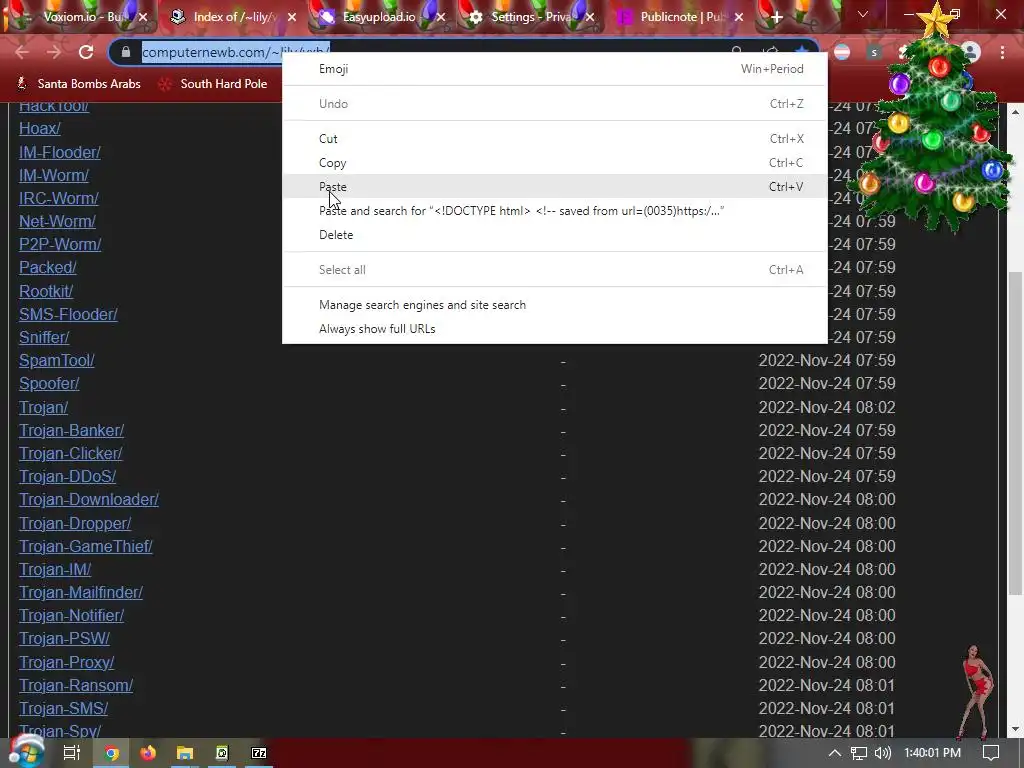
Task: Open Manage search engines and site search
Action: pos(554,305)
